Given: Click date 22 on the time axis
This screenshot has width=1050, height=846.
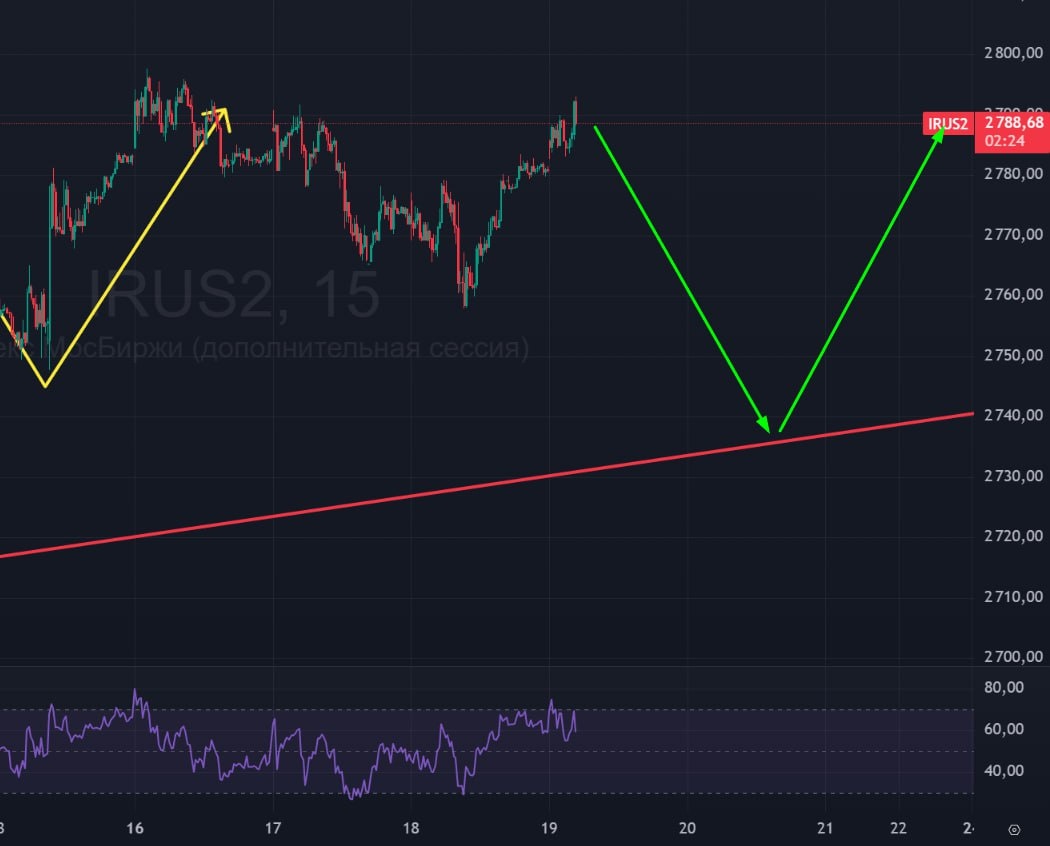Looking at the screenshot, I should [898, 828].
